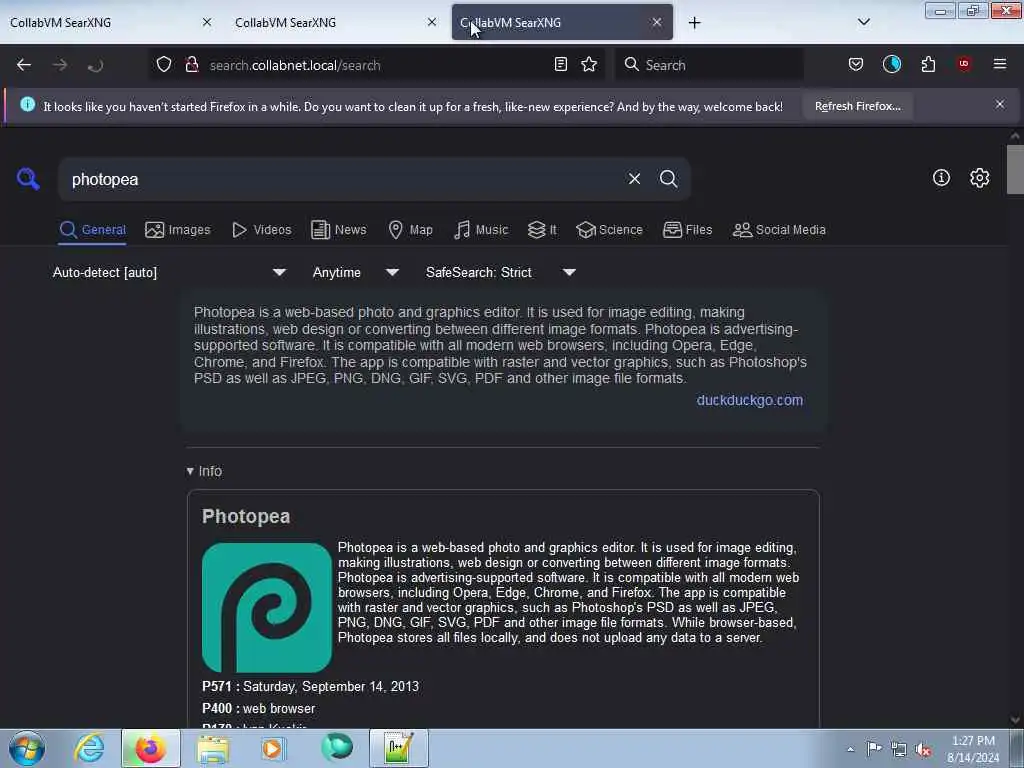Click into the photopea search input
Image resolution: width=1024 pixels, height=768 pixels.
click(x=343, y=179)
